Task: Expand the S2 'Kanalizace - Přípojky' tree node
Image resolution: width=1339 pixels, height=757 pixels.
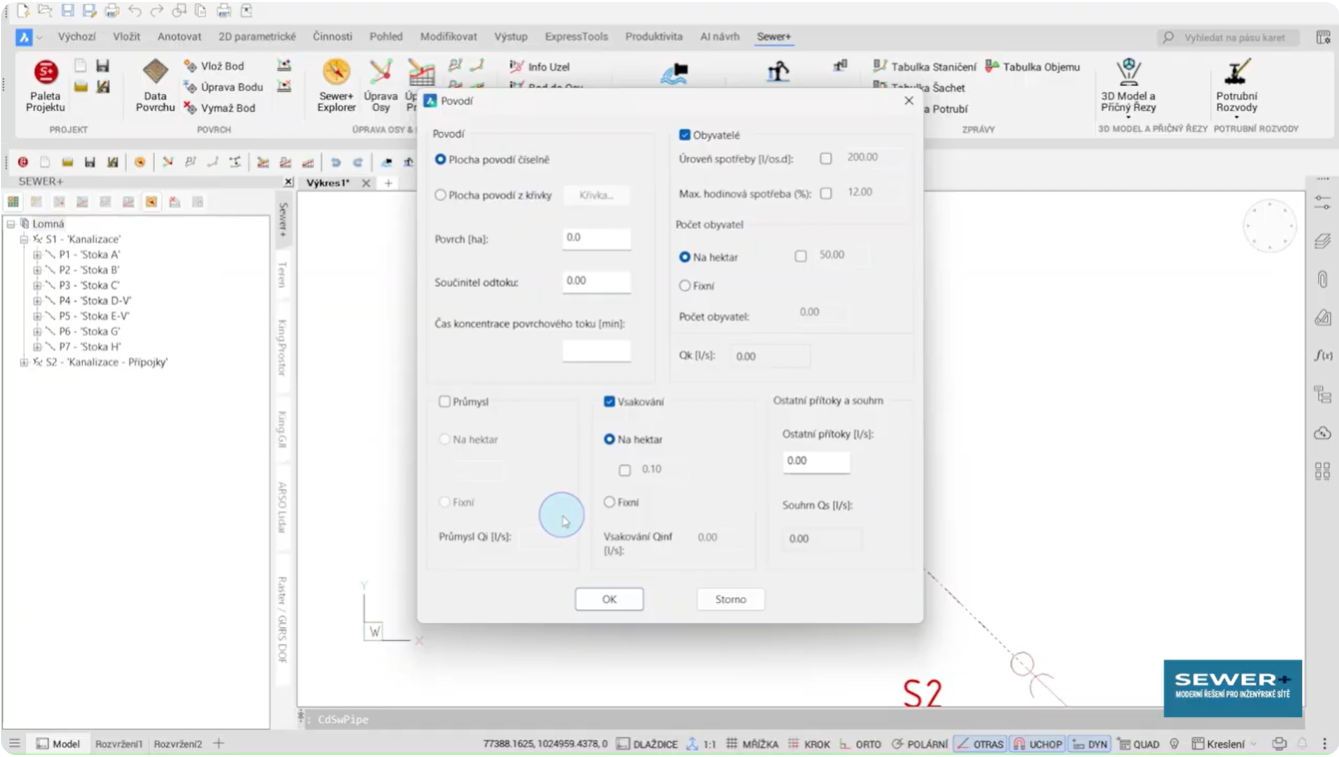Action: (x=24, y=362)
